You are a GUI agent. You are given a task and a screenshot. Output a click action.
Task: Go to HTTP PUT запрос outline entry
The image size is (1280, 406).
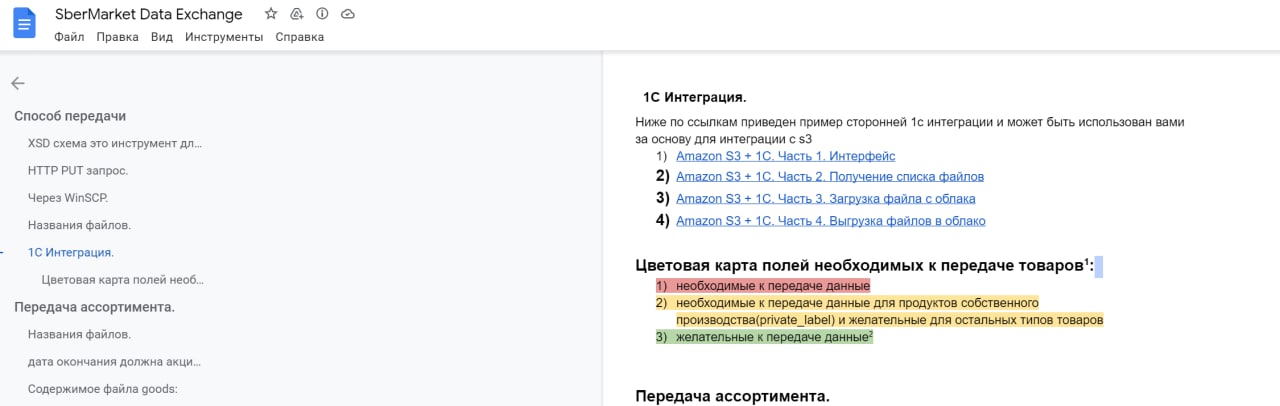tap(78, 170)
